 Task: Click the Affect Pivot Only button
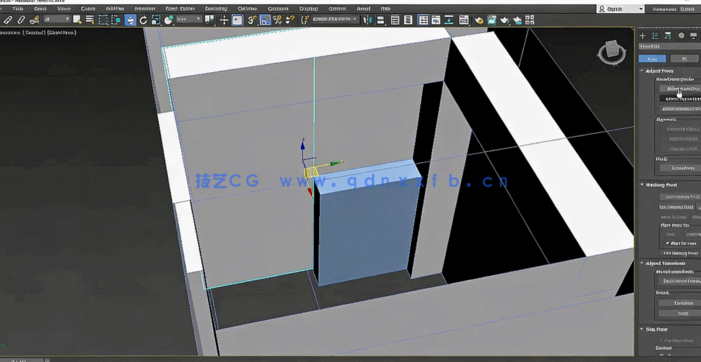tap(681, 88)
